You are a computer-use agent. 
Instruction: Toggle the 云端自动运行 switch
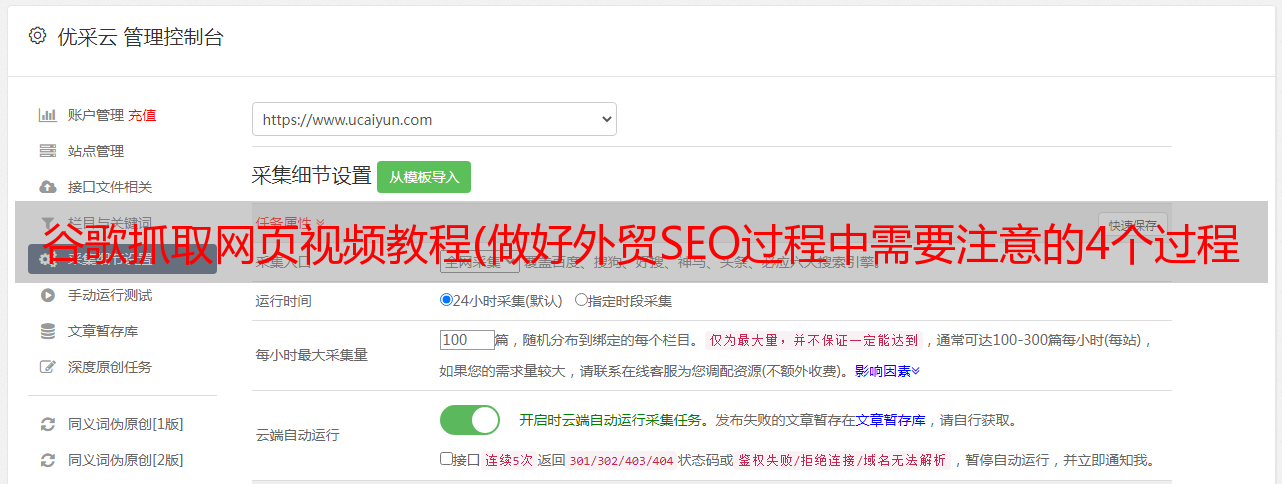[470, 420]
